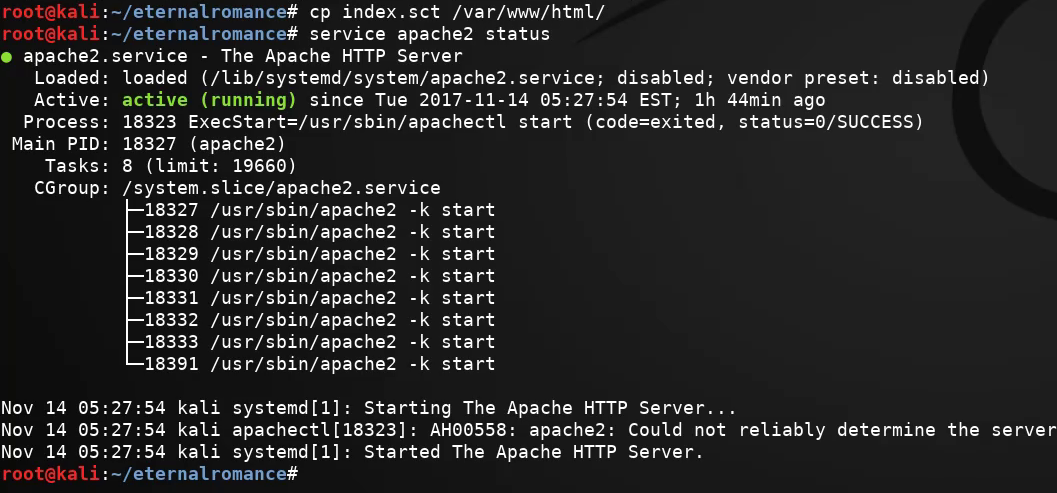Select the last tree entry 18391
This screenshot has width=1057, height=493.
320,364
